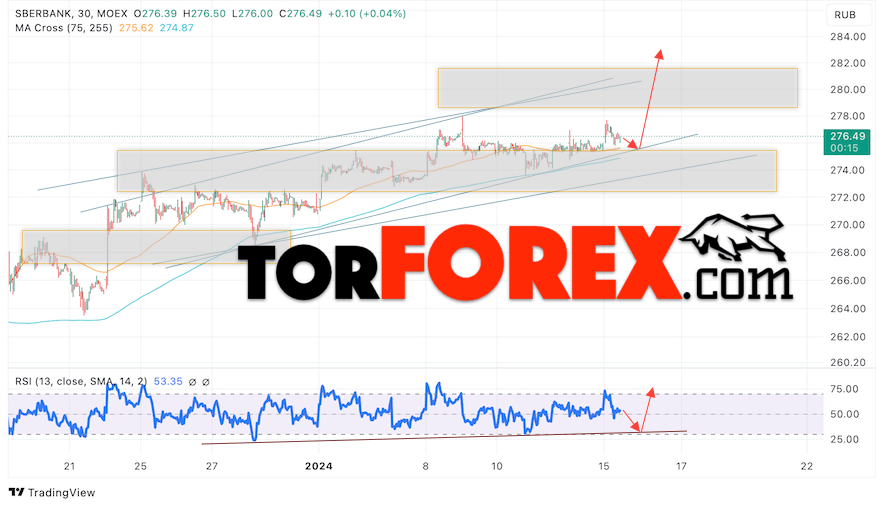Click the 280.00 price axis label
Image resolution: width=884 pixels, height=507 pixels.
pyautogui.click(x=847, y=90)
